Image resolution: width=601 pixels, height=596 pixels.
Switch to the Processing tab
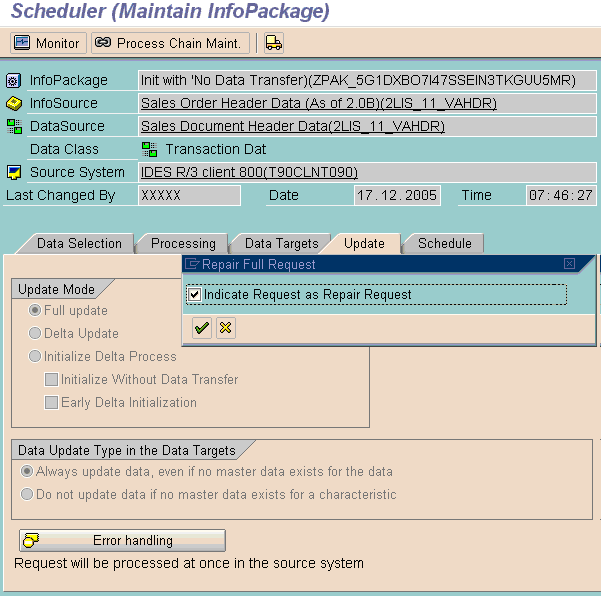pos(183,244)
